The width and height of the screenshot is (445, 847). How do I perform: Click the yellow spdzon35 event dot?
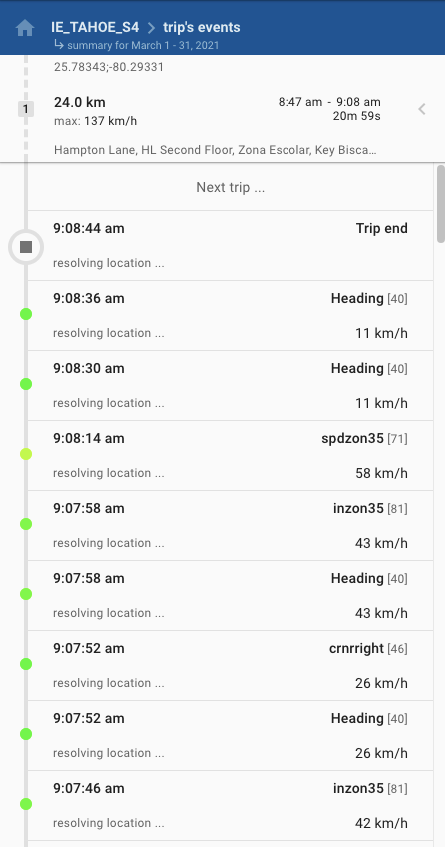[x=25, y=454]
